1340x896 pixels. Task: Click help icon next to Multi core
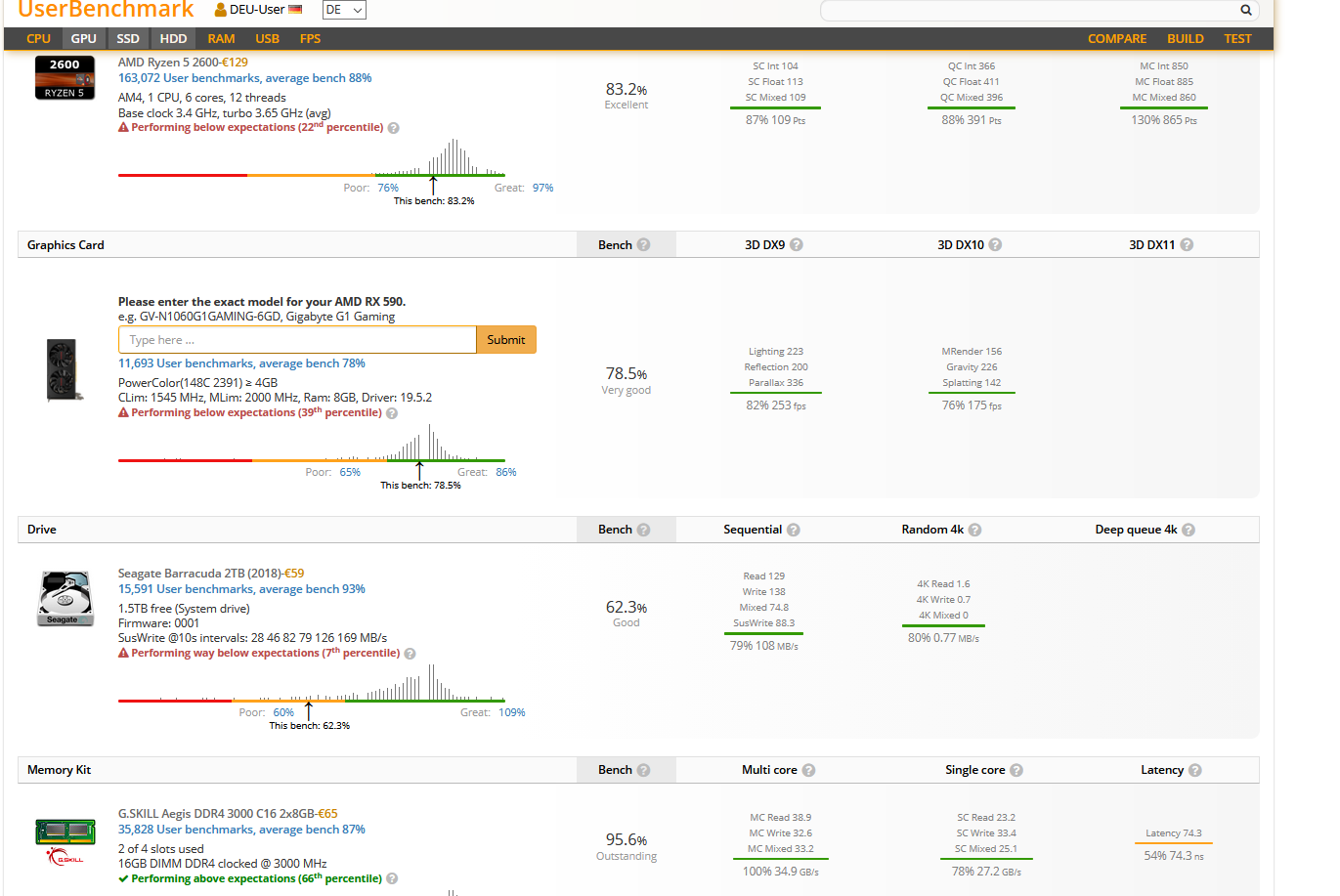(808, 770)
